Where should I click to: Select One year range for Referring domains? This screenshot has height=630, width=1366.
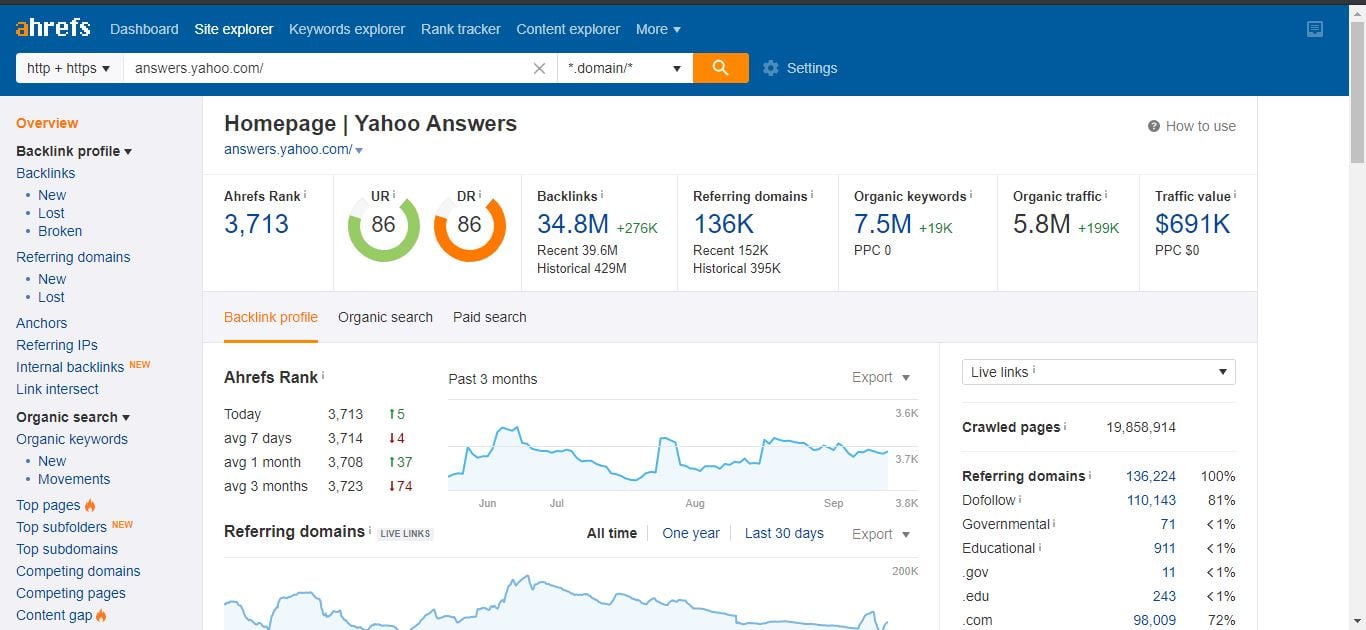690,533
